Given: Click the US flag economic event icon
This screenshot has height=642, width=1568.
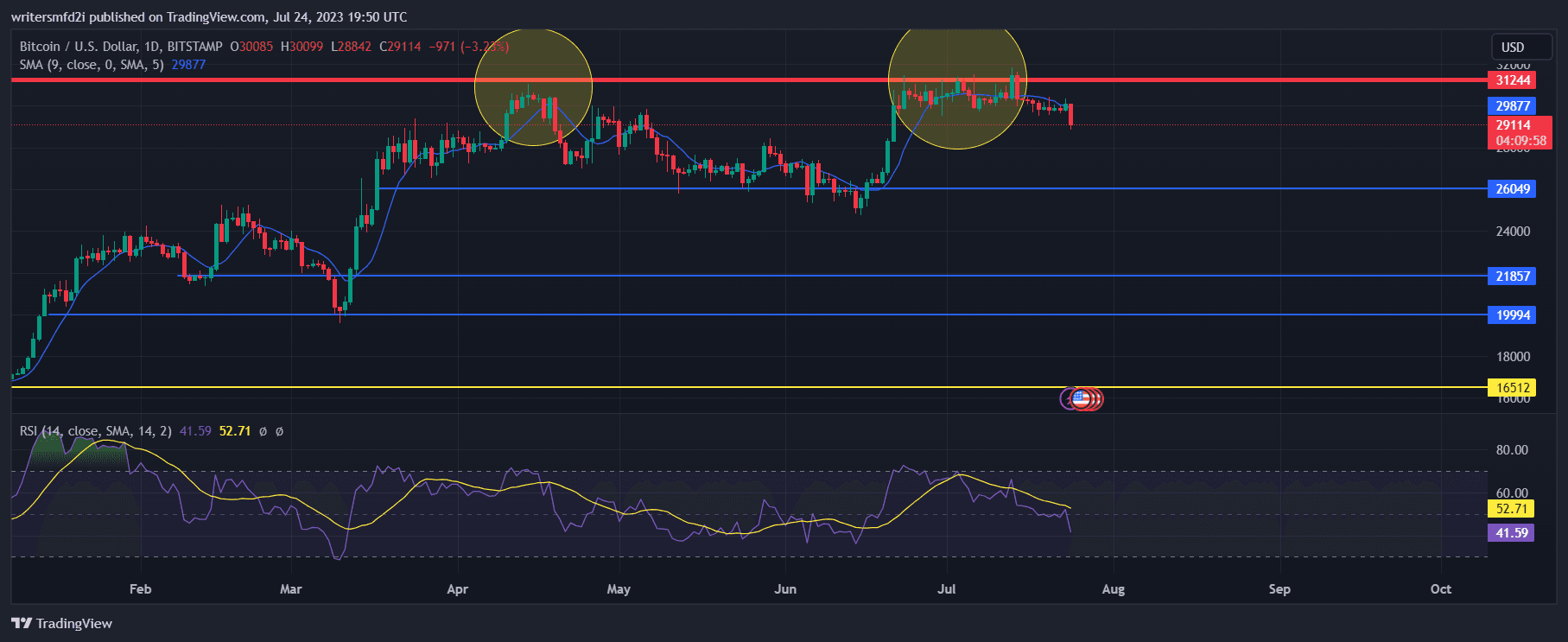Looking at the screenshot, I should [1081, 398].
